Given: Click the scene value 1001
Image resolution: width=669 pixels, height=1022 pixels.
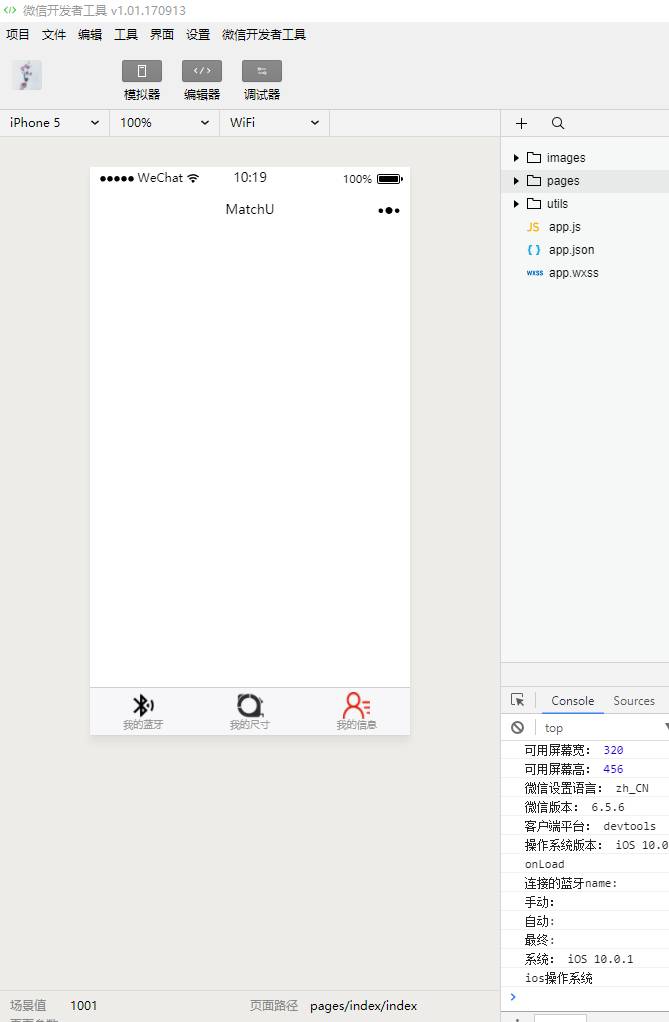Looking at the screenshot, I should [83, 1006].
